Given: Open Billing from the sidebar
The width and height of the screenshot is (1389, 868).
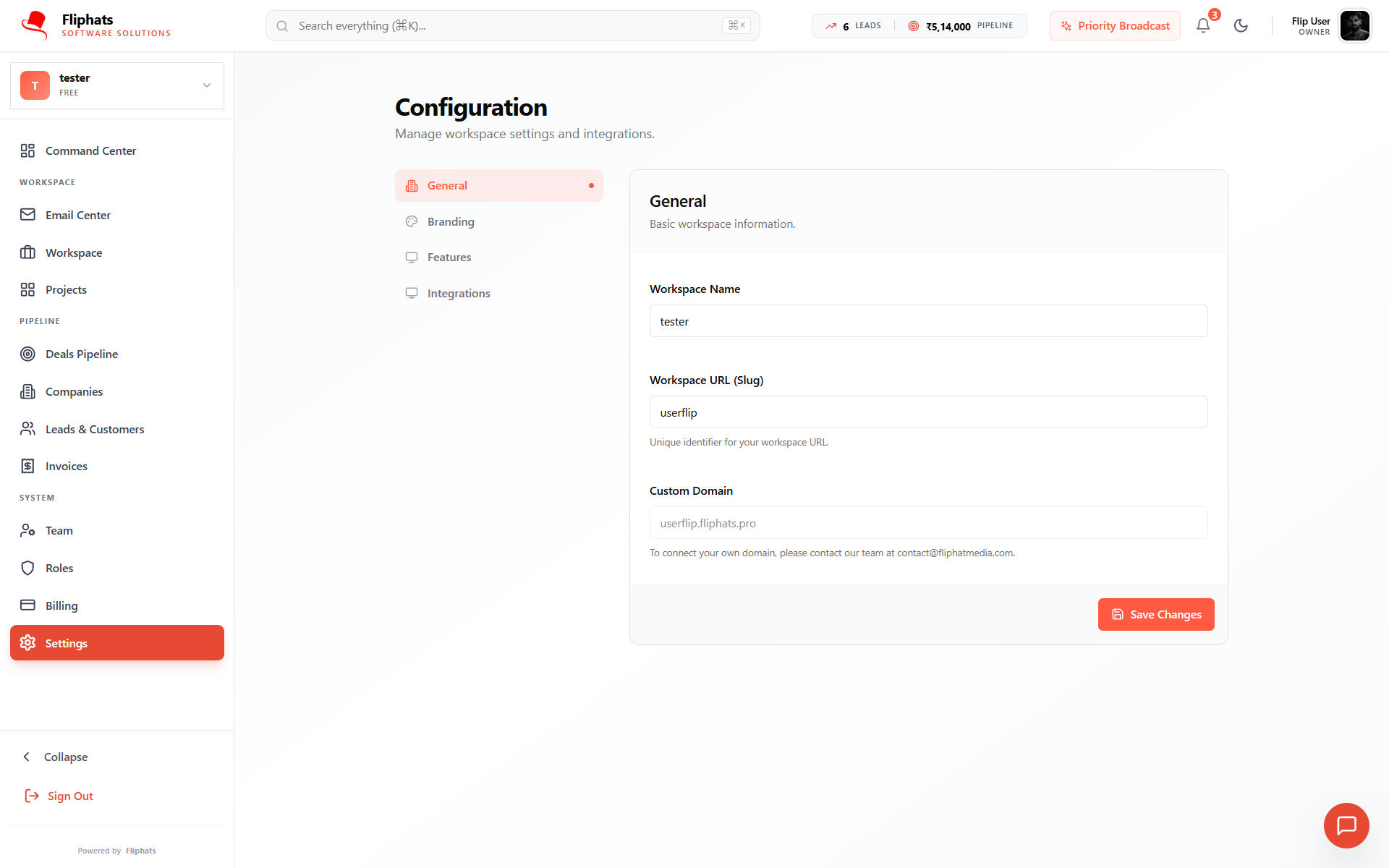Looking at the screenshot, I should point(61,605).
